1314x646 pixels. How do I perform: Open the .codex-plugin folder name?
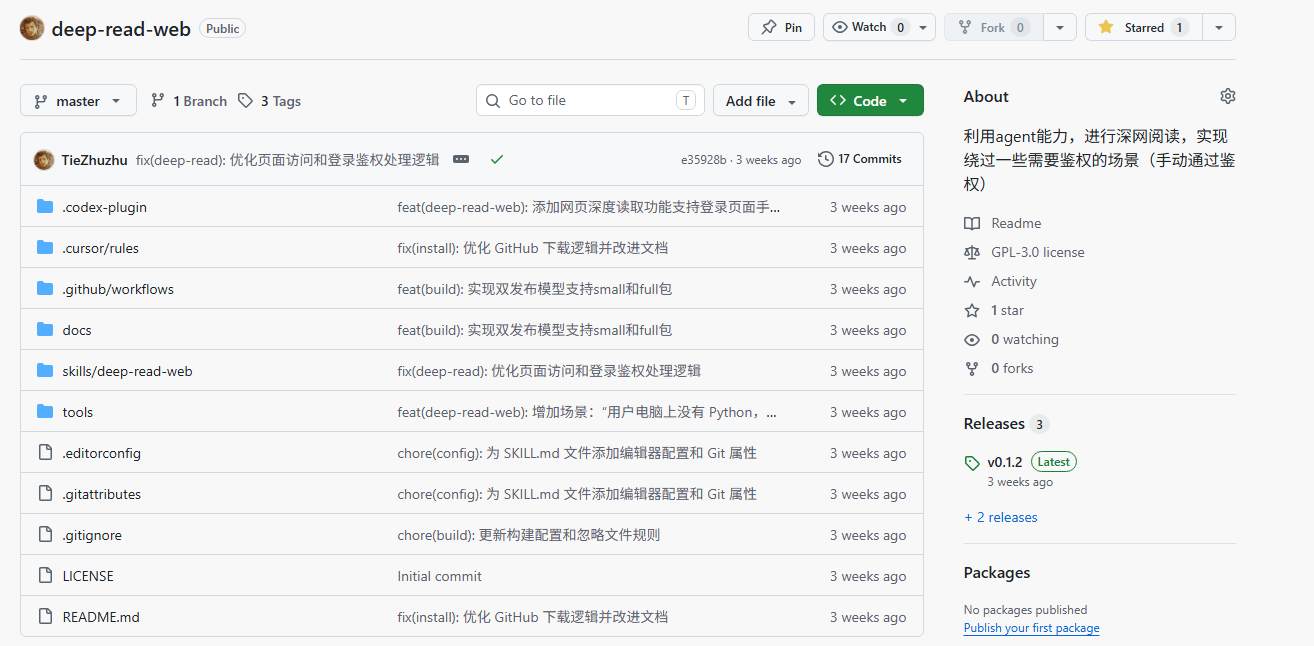105,207
